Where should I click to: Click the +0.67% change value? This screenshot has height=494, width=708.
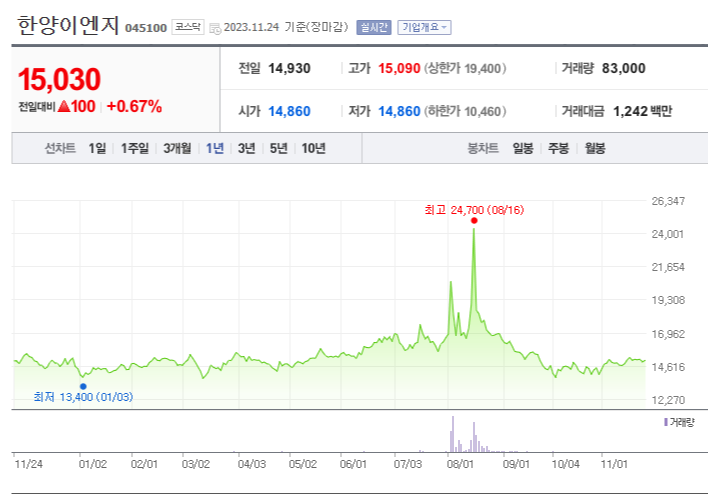click(x=134, y=107)
